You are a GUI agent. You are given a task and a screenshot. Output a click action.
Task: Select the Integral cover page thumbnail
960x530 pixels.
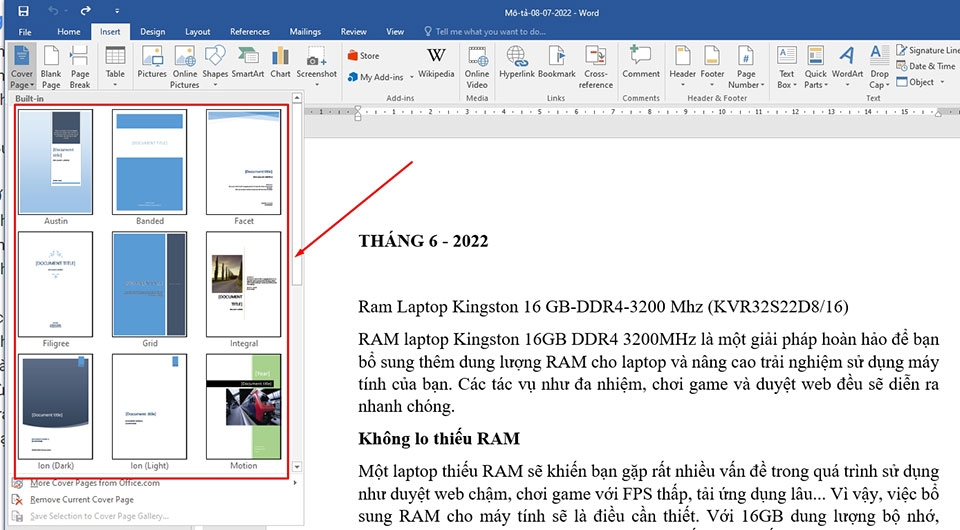[x=244, y=285]
